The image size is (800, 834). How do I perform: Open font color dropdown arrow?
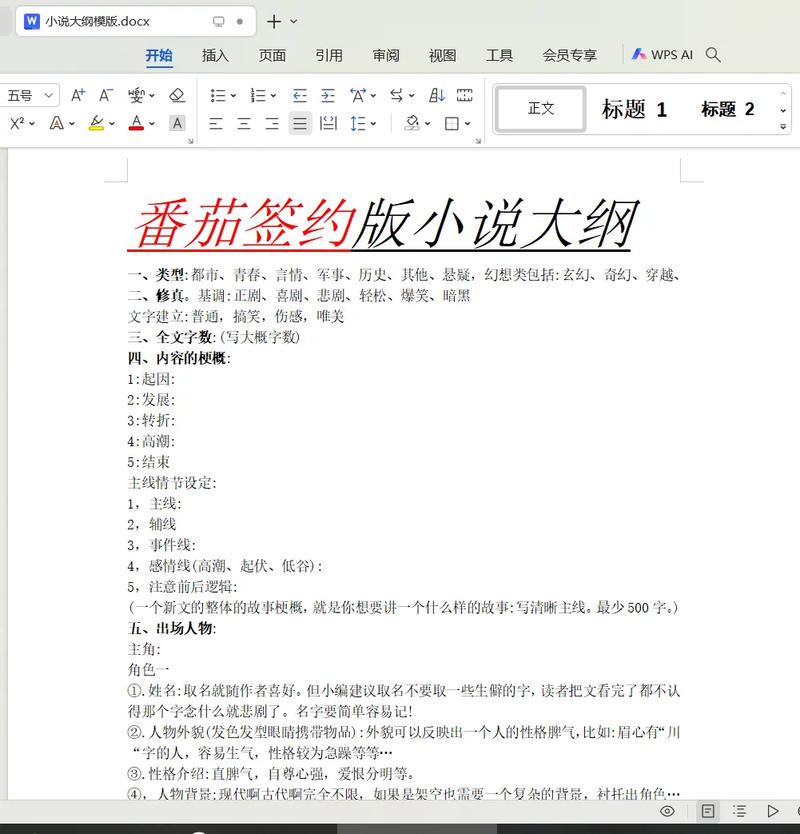[x=152, y=124]
